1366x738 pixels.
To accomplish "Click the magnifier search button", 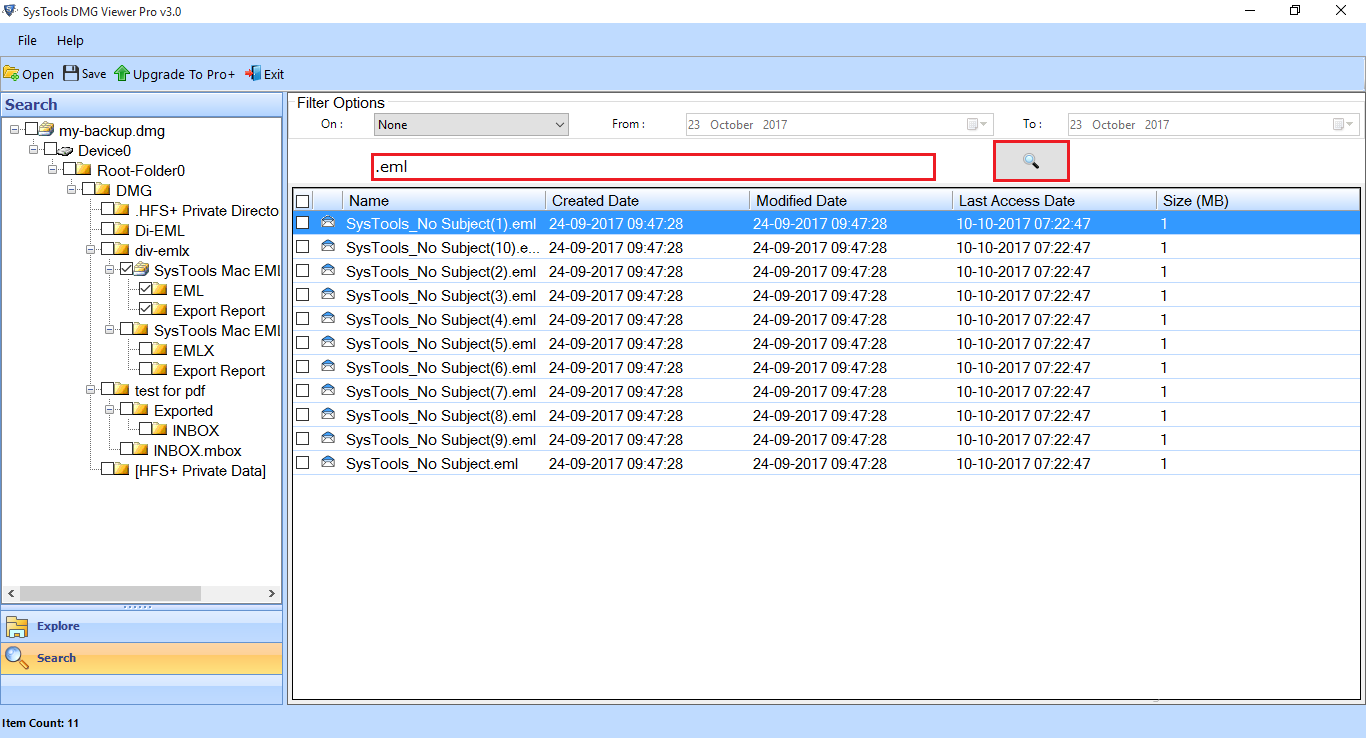I will pos(1031,161).
